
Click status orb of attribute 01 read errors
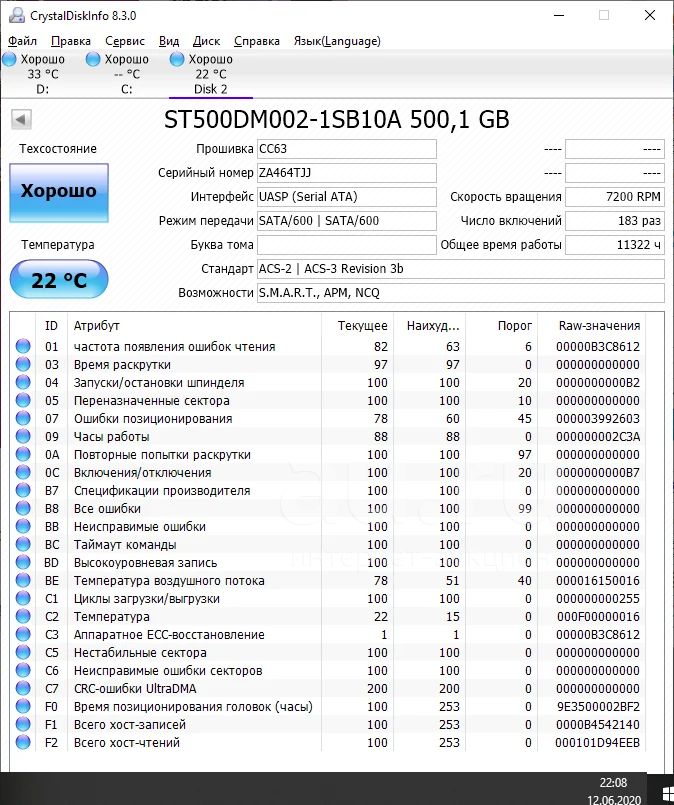23,346
